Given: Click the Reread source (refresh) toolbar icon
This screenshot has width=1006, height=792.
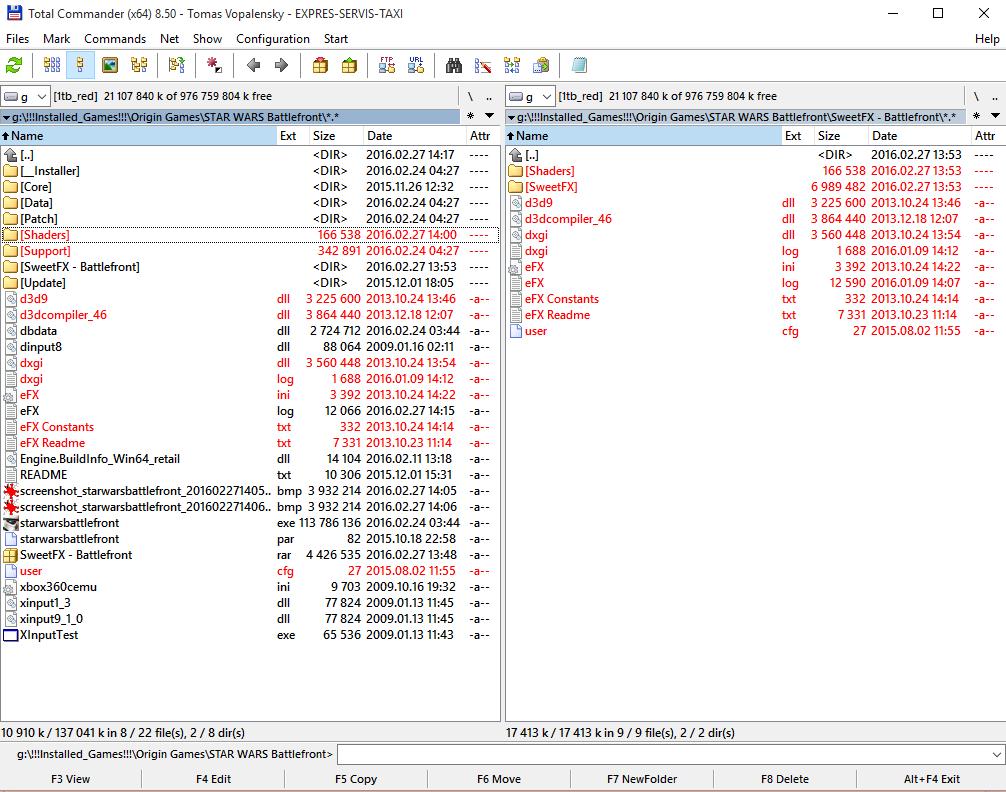Looking at the screenshot, I should coord(14,65).
